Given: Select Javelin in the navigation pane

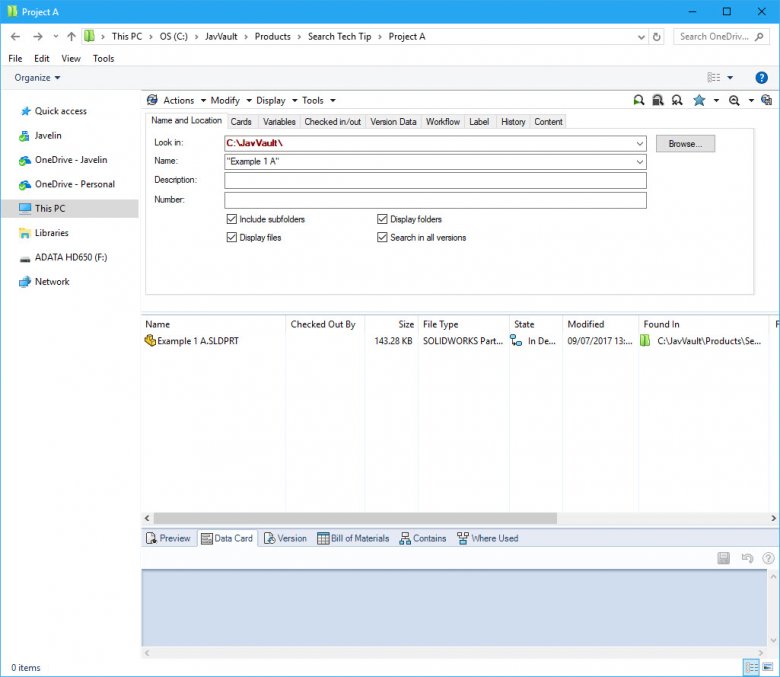Looking at the screenshot, I should click(x=48, y=135).
